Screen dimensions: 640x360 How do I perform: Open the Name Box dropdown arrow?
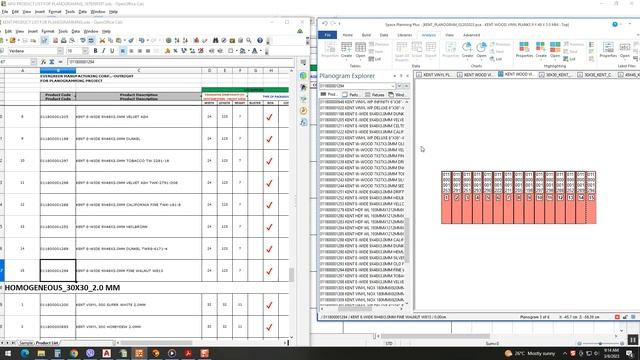pos(33,62)
